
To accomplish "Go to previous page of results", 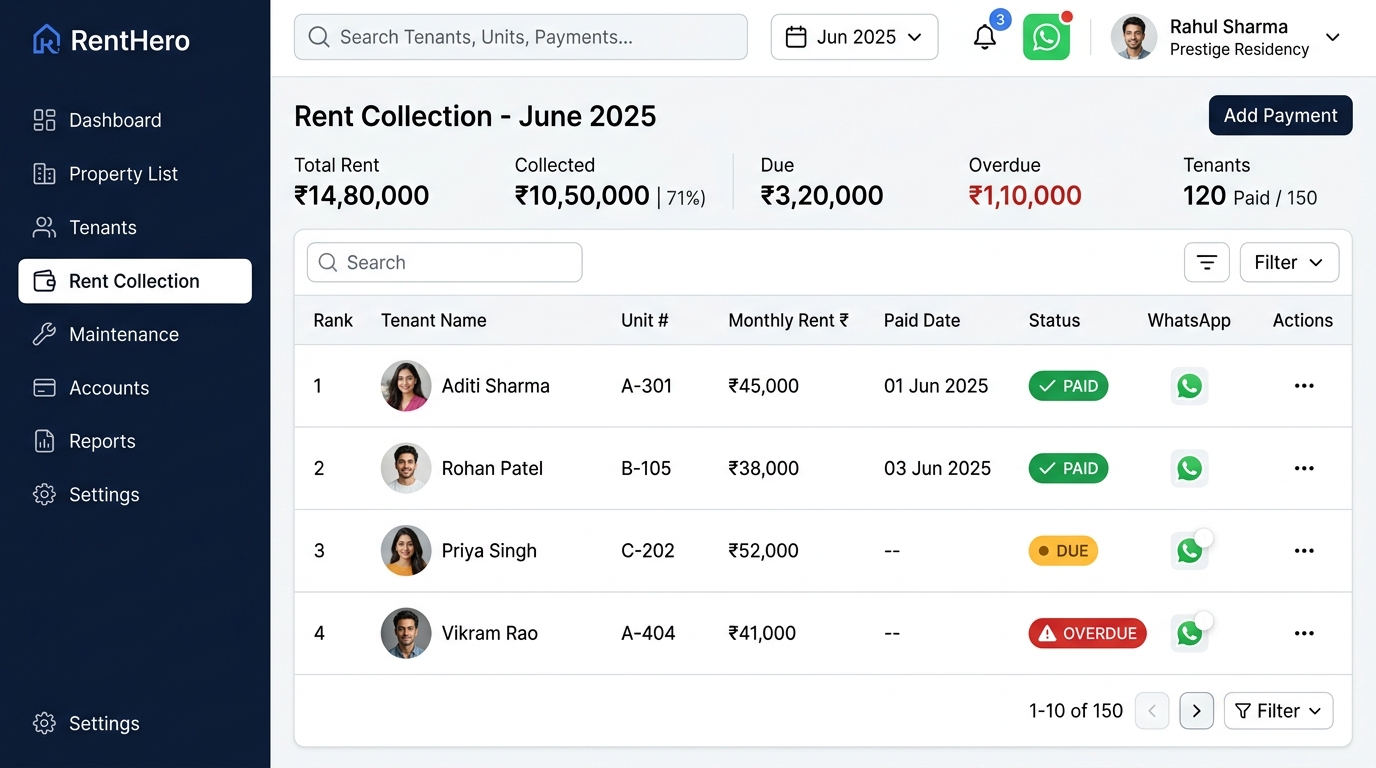I will pos(1152,711).
